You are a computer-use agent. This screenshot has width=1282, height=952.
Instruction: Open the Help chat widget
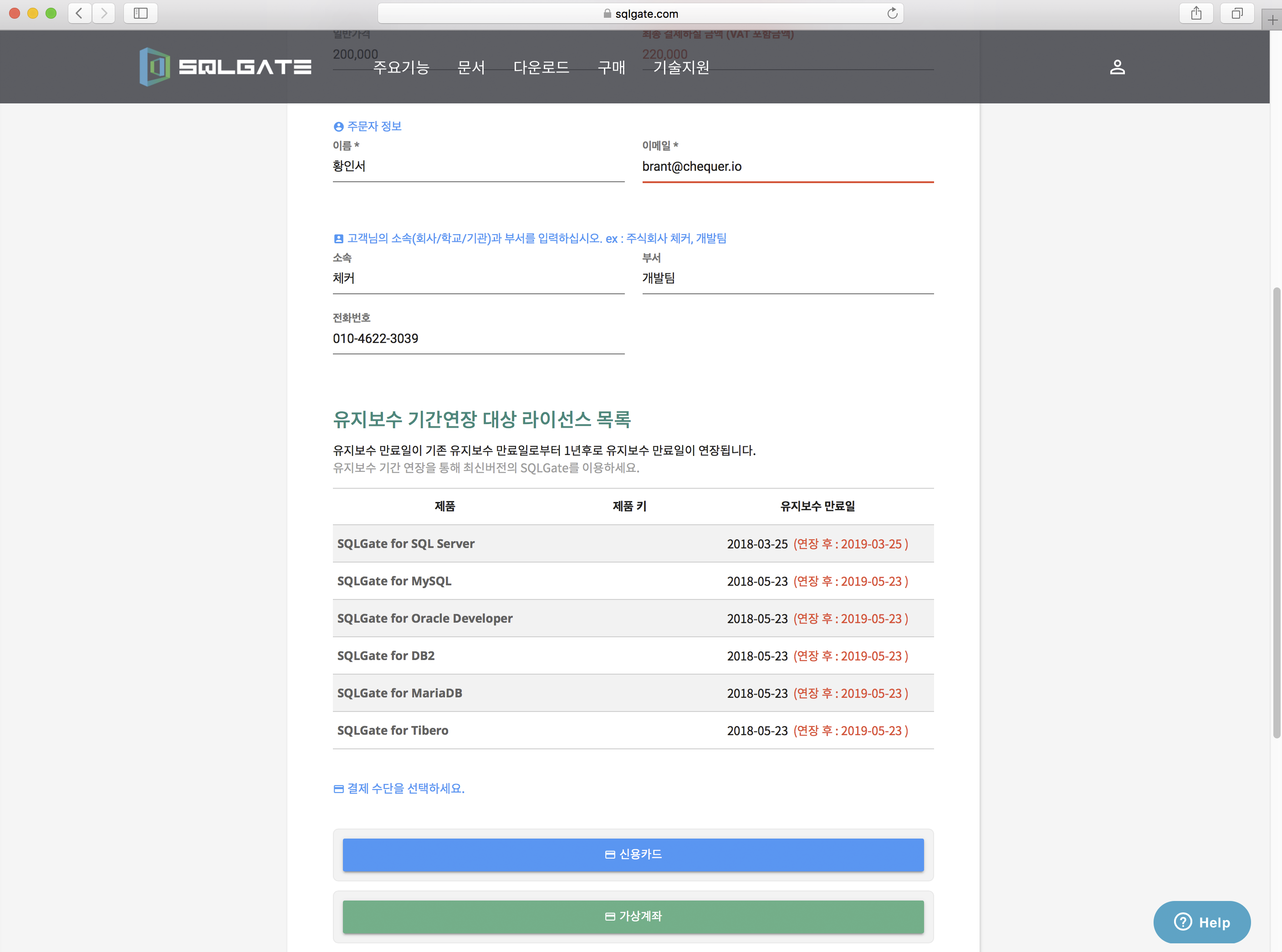(x=1202, y=922)
